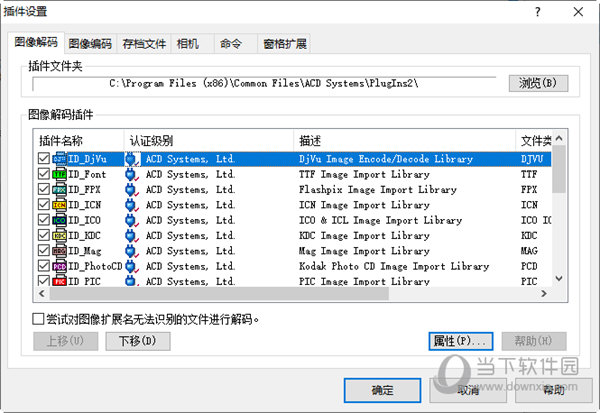Uncheck the ID_KDC plugin checkbox

(x=44, y=235)
